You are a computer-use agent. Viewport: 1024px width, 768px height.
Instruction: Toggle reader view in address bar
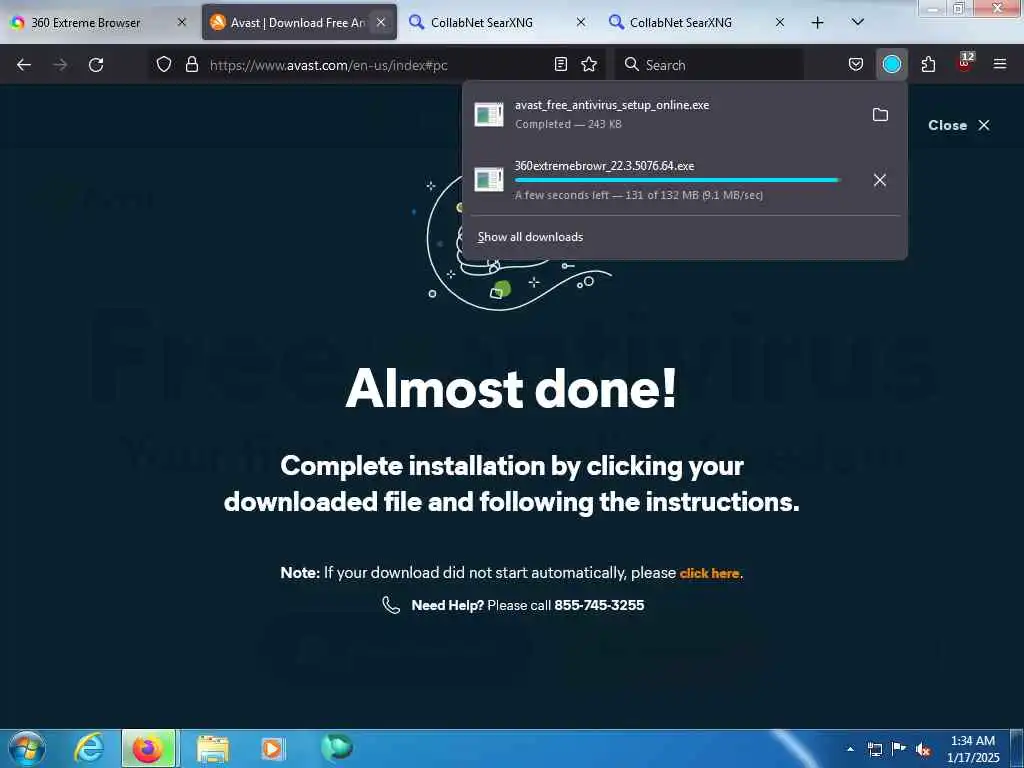pos(560,64)
